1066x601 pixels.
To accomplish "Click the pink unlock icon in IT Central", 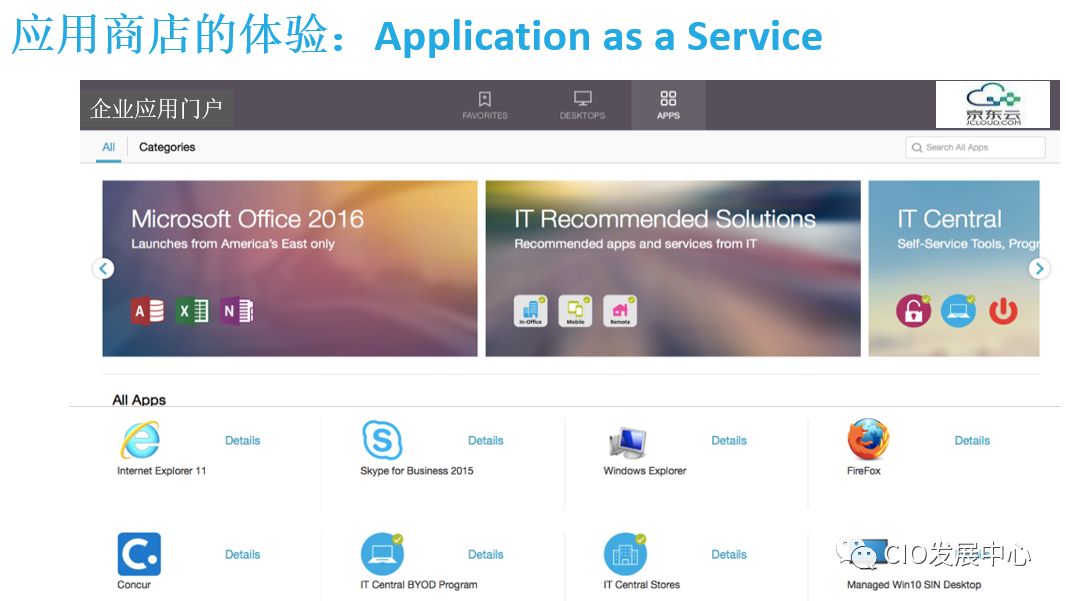I will click(x=913, y=311).
